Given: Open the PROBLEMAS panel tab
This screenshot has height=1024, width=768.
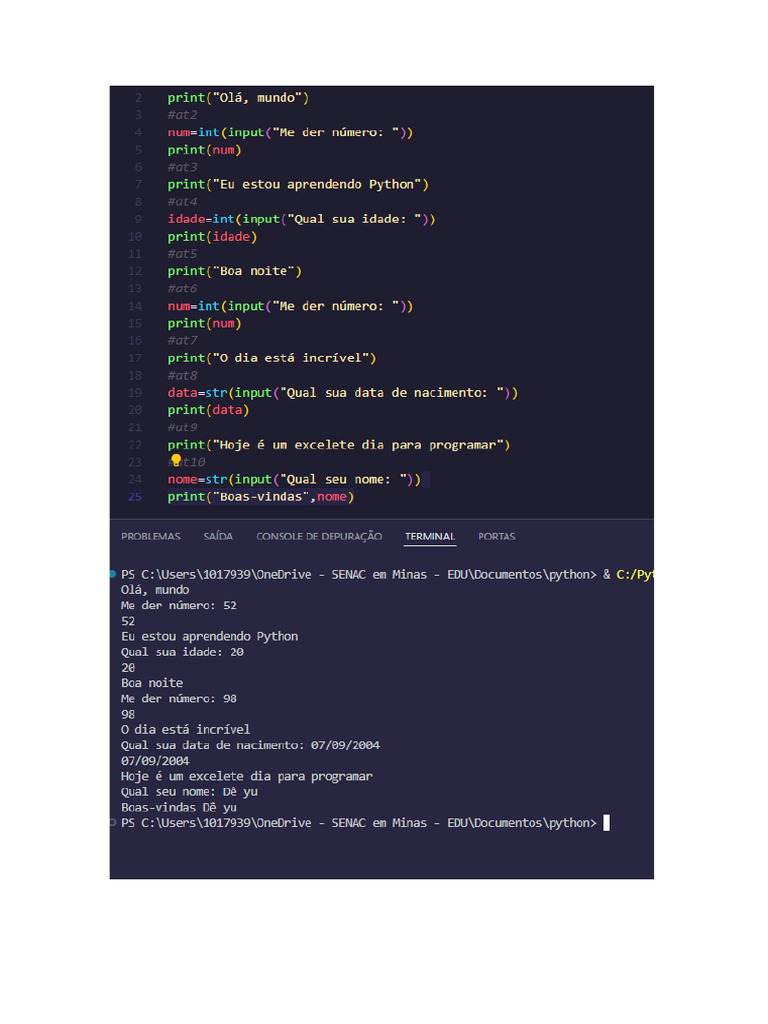Looking at the screenshot, I should pos(150,536).
